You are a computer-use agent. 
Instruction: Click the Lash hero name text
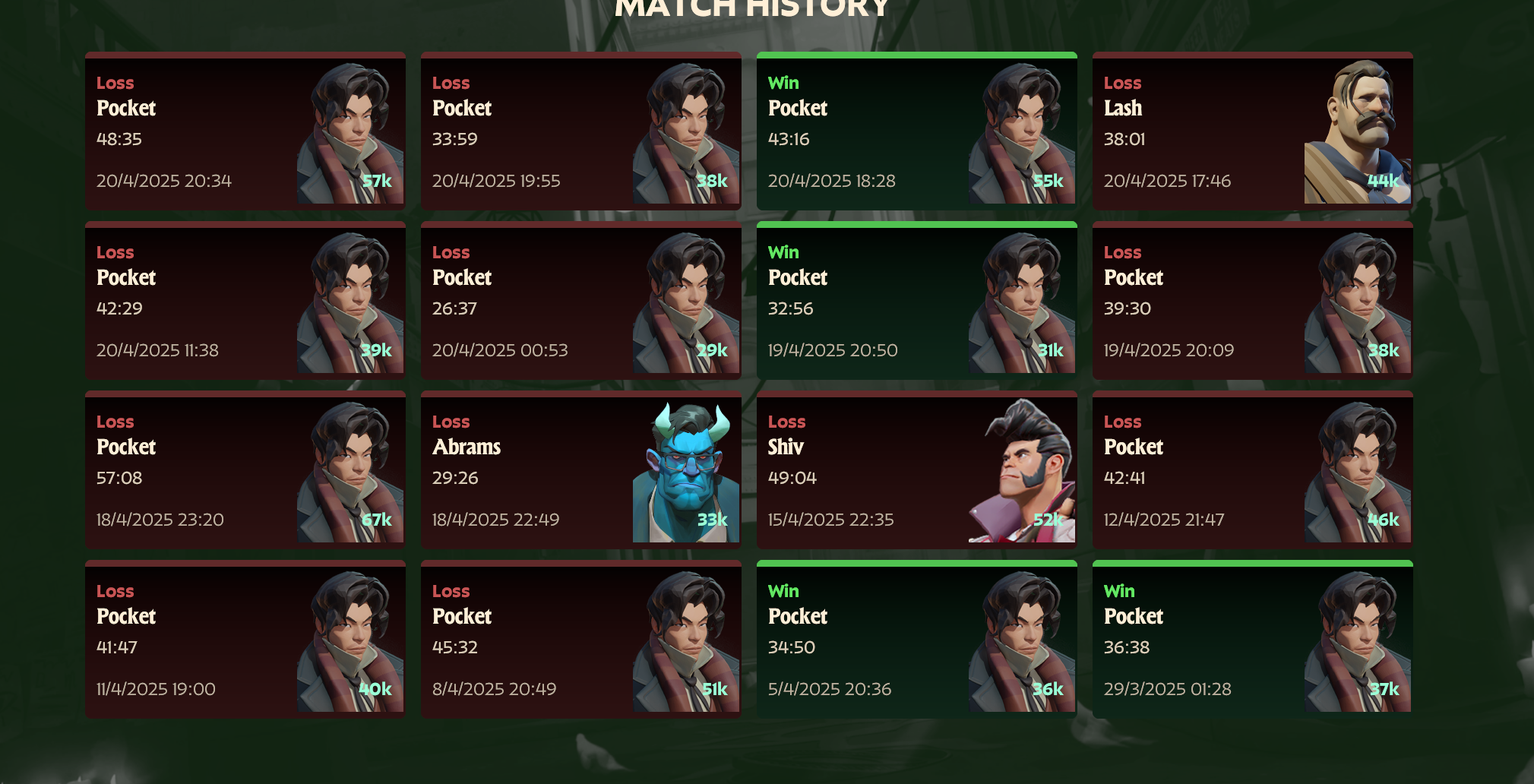1123,108
